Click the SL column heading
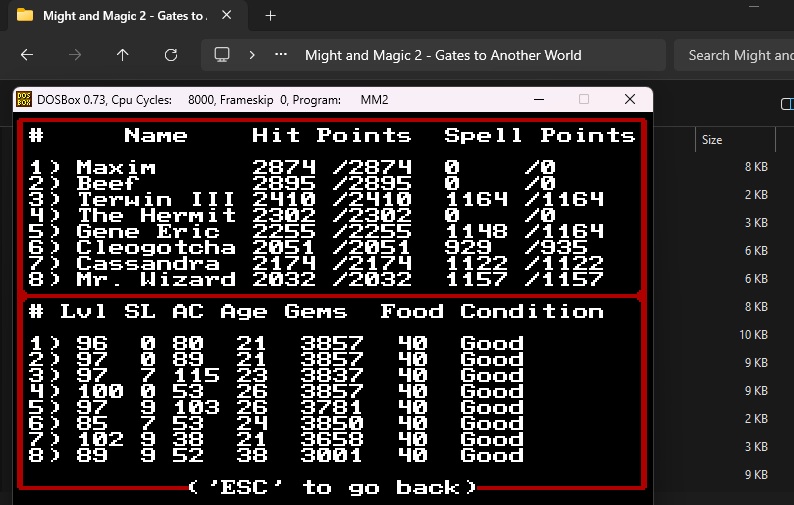The width and height of the screenshot is (794, 505). point(140,311)
